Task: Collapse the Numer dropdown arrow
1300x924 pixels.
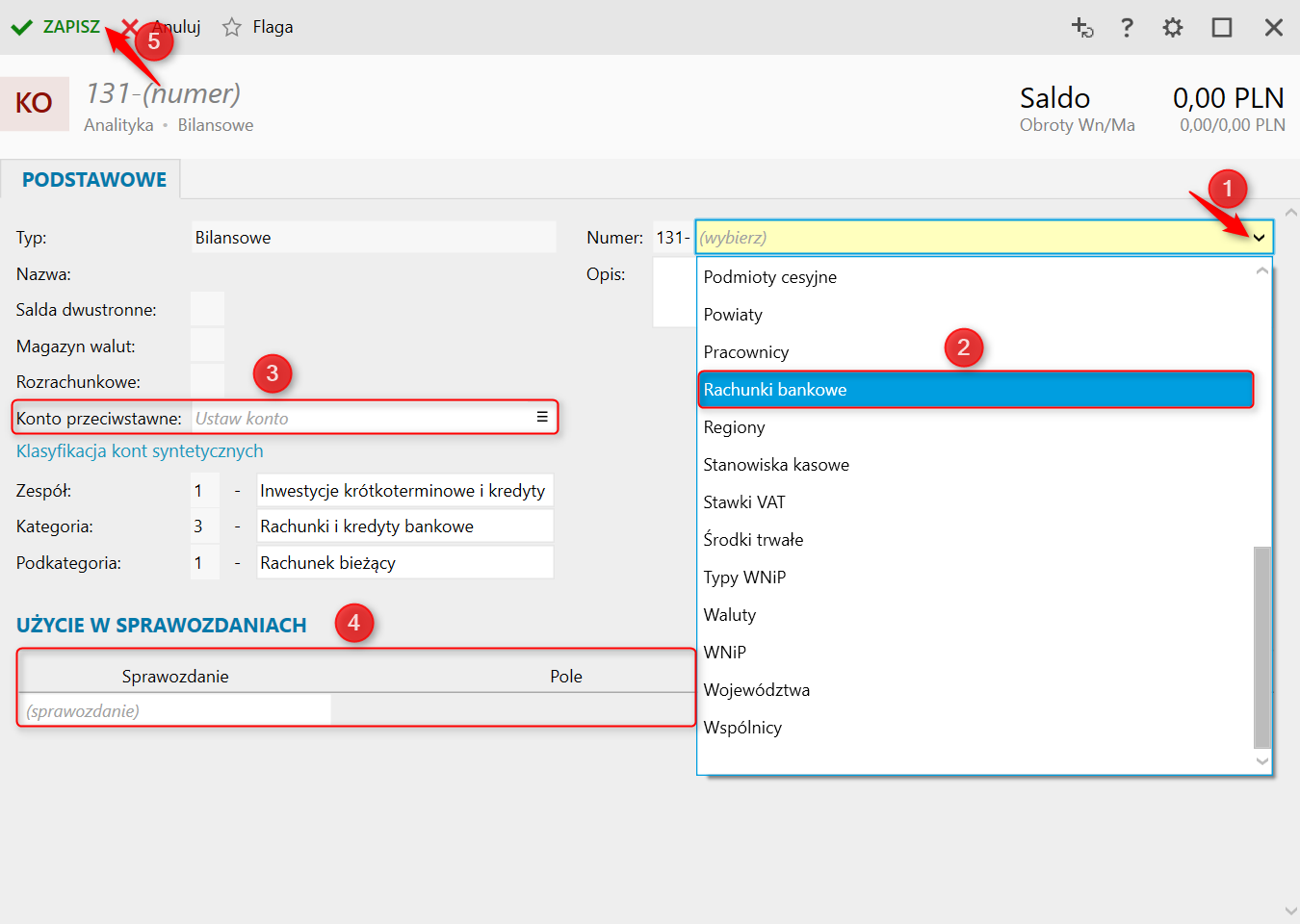Action: tap(1258, 238)
